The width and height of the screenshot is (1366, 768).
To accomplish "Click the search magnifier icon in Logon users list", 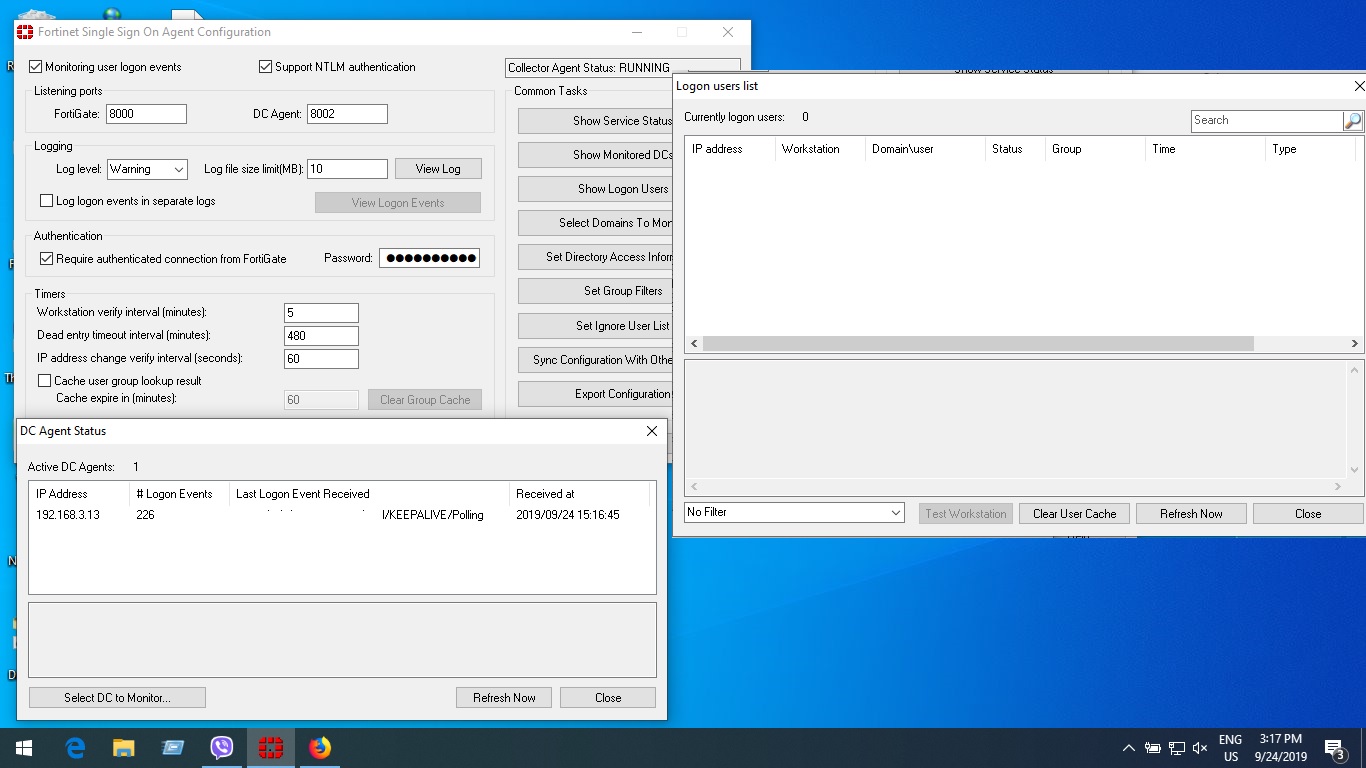I will pos(1352,121).
